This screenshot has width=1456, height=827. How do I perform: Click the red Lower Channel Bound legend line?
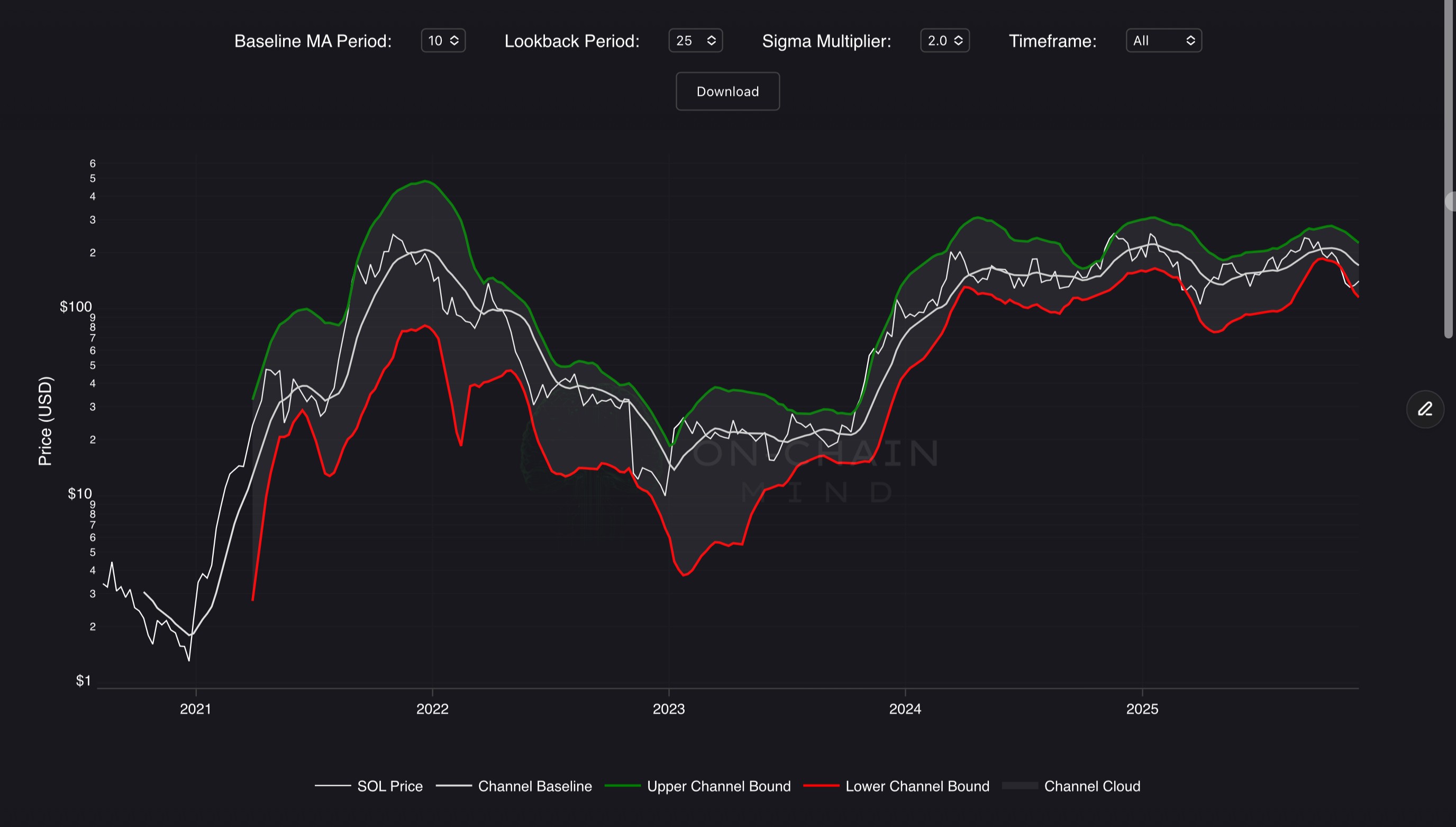pyautogui.click(x=821, y=786)
